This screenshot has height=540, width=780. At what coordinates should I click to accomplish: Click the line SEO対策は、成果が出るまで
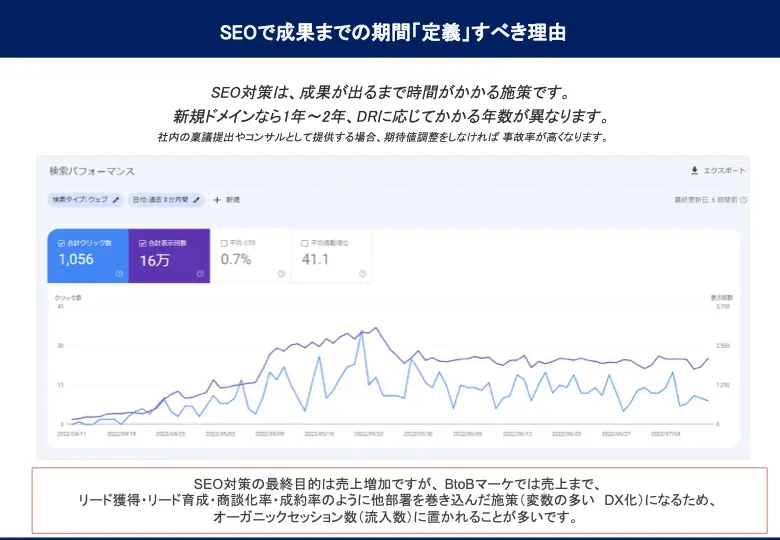(x=391, y=92)
